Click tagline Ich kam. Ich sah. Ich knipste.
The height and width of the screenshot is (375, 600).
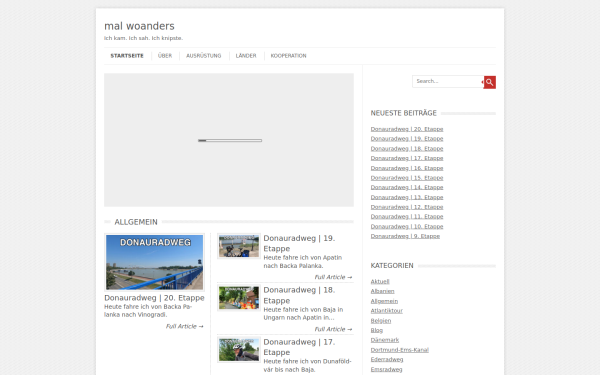(143, 38)
